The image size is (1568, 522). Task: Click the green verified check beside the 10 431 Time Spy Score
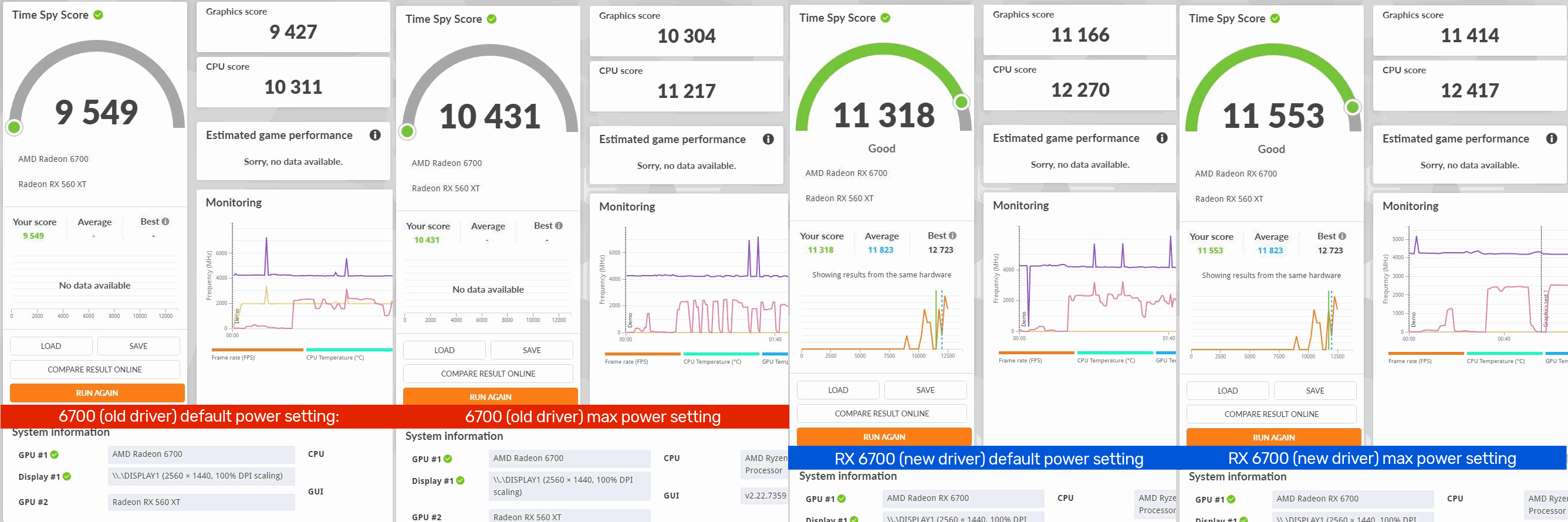point(492,19)
